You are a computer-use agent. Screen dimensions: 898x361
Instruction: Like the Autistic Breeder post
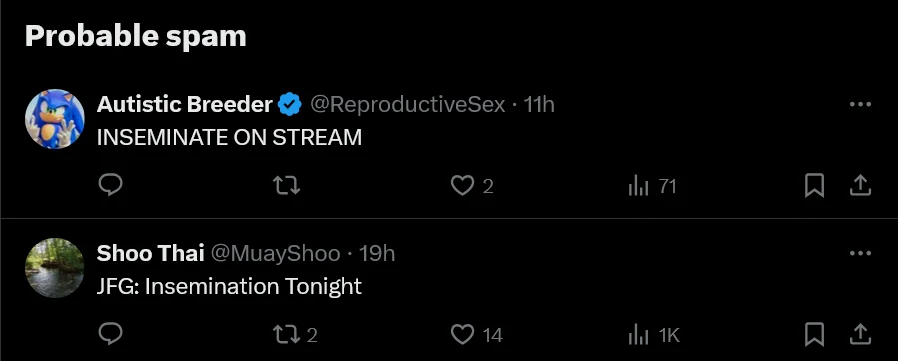tap(472, 186)
